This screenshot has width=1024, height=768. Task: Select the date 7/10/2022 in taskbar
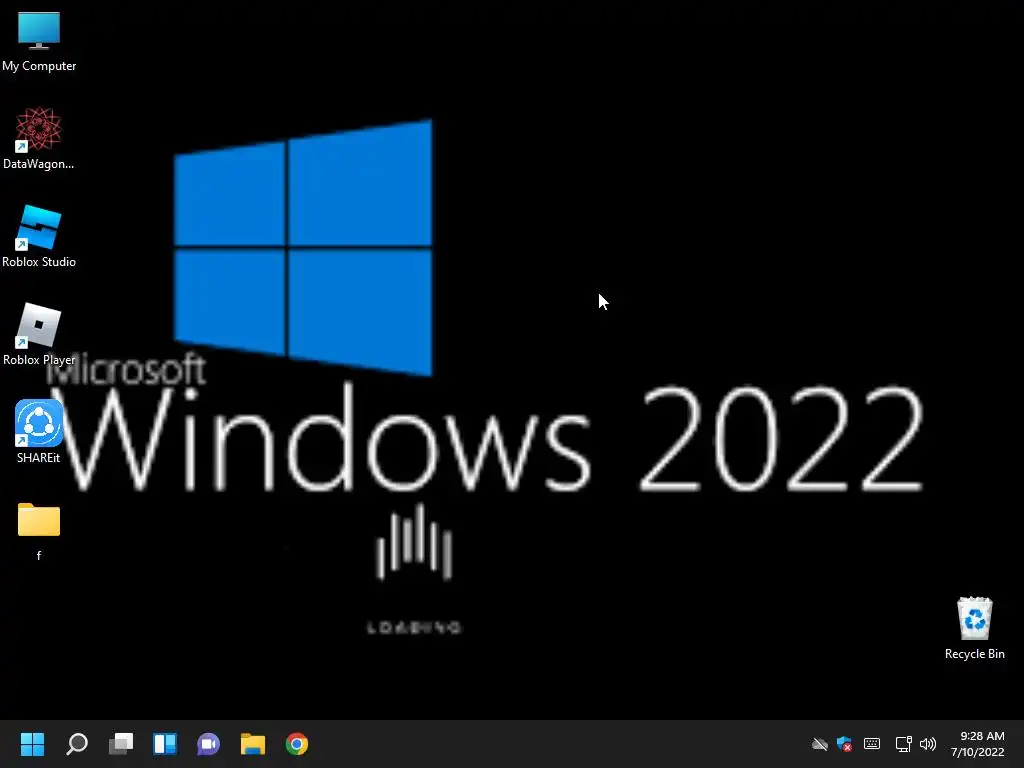pyautogui.click(x=977, y=752)
